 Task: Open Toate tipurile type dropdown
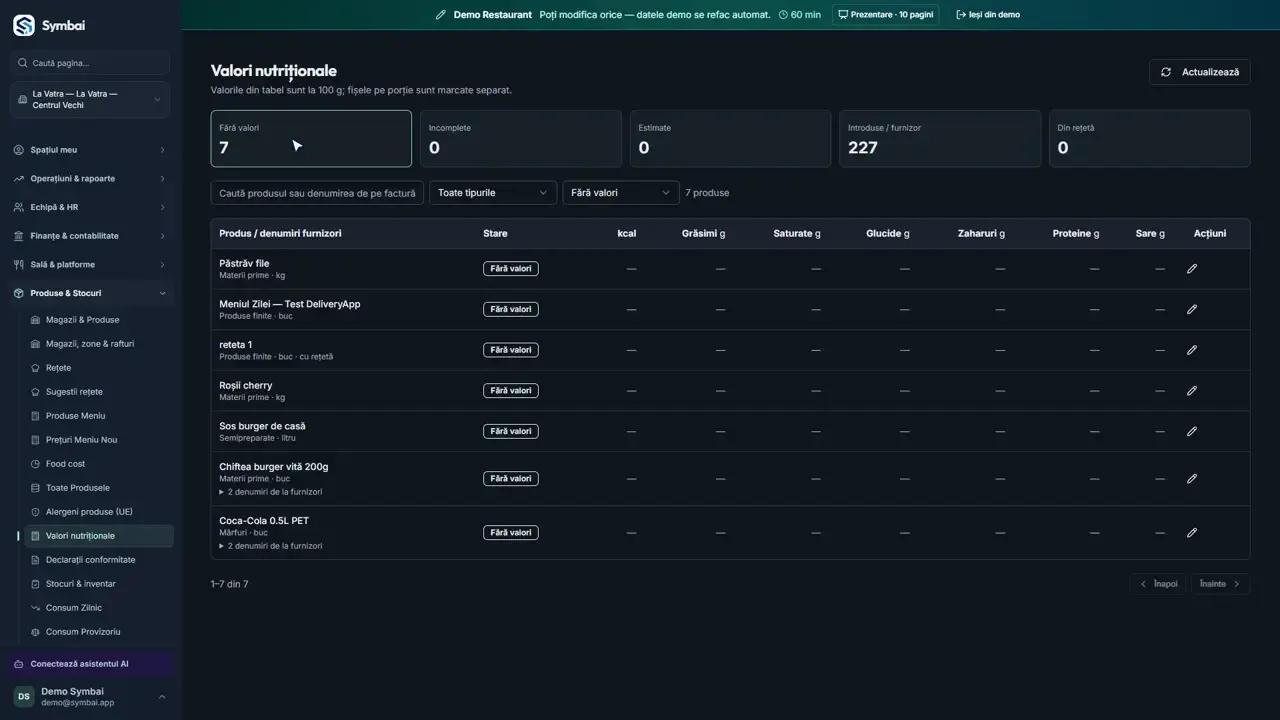493,193
